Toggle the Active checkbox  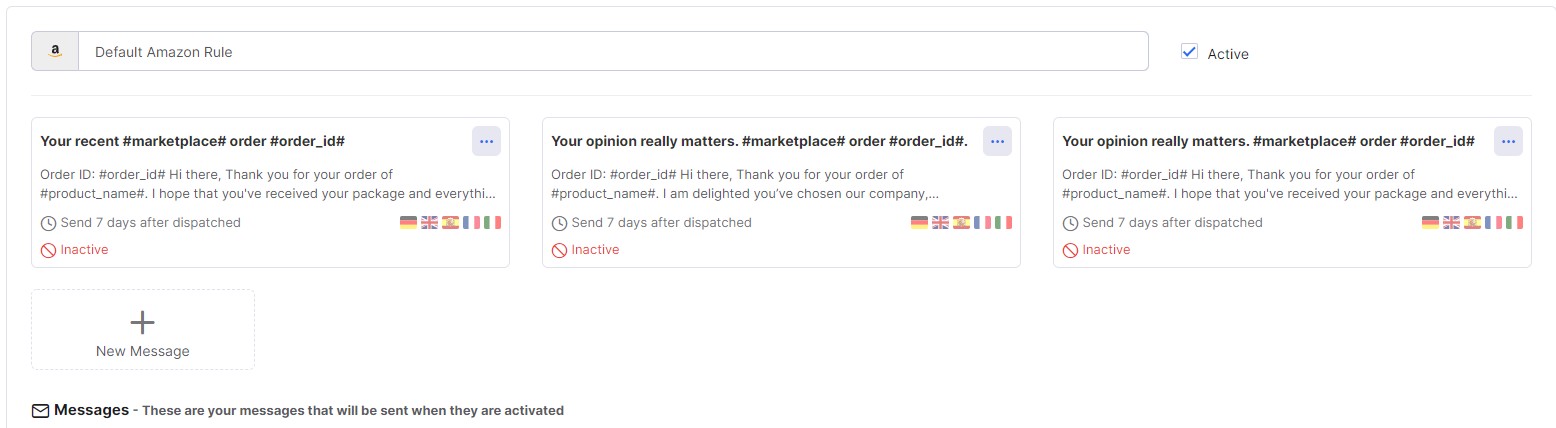coord(1189,51)
